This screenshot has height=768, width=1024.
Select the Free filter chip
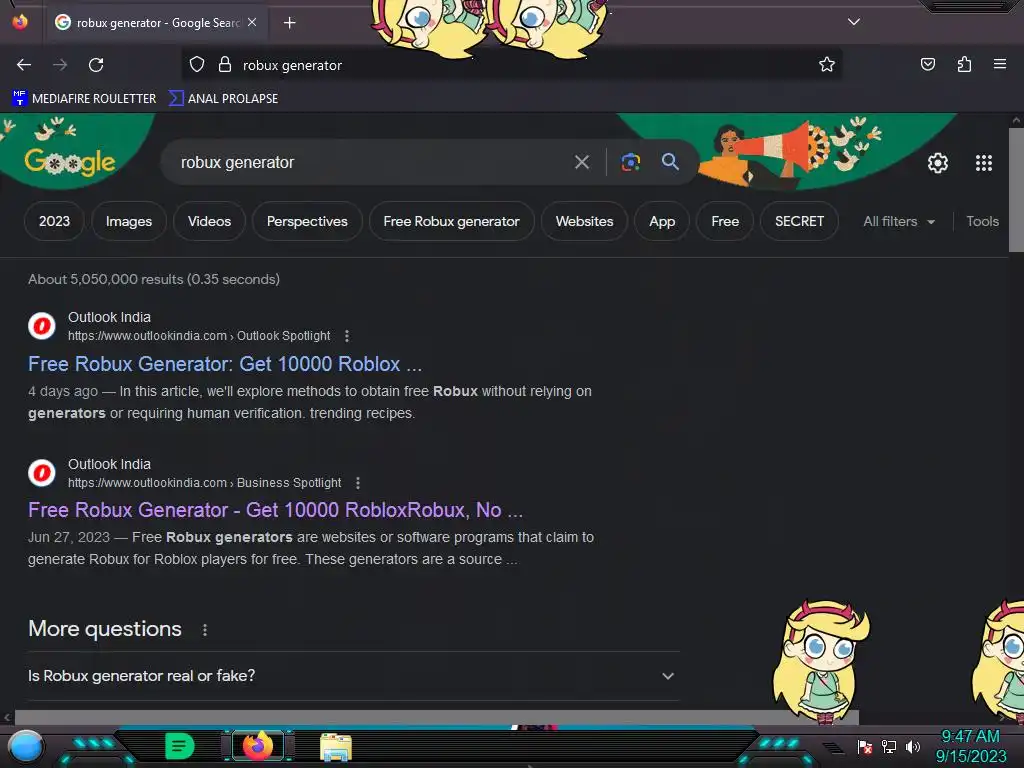tap(725, 221)
